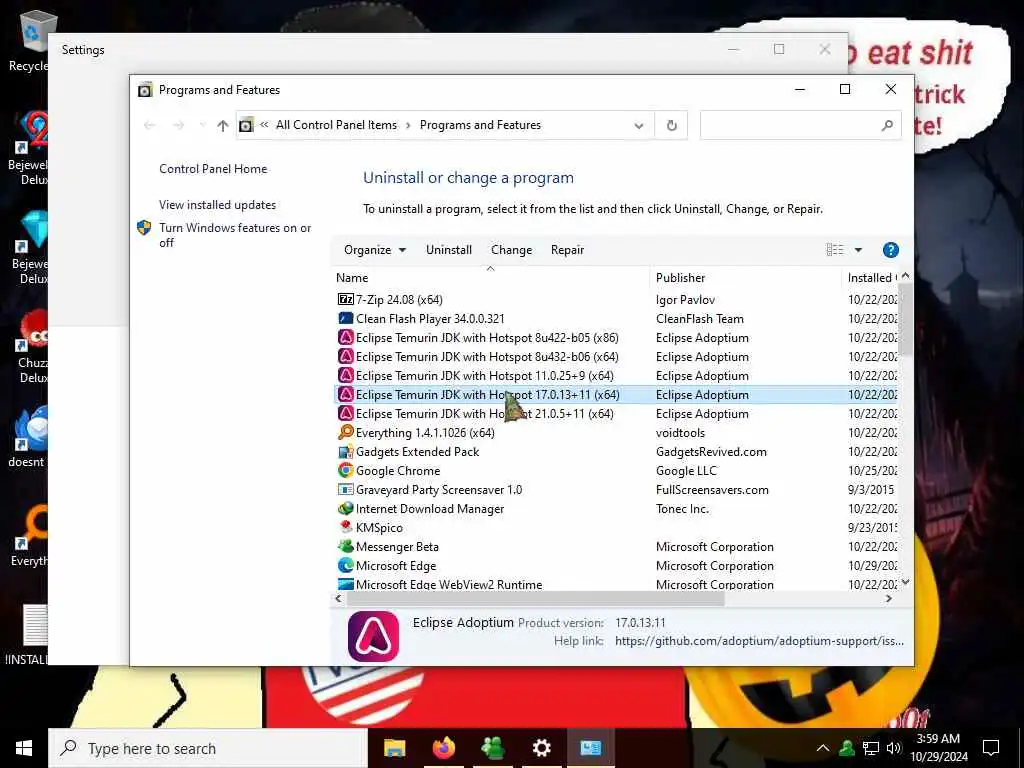The image size is (1024, 768).
Task: Click the github adoptium-support help link
Action: coord(760,641)
